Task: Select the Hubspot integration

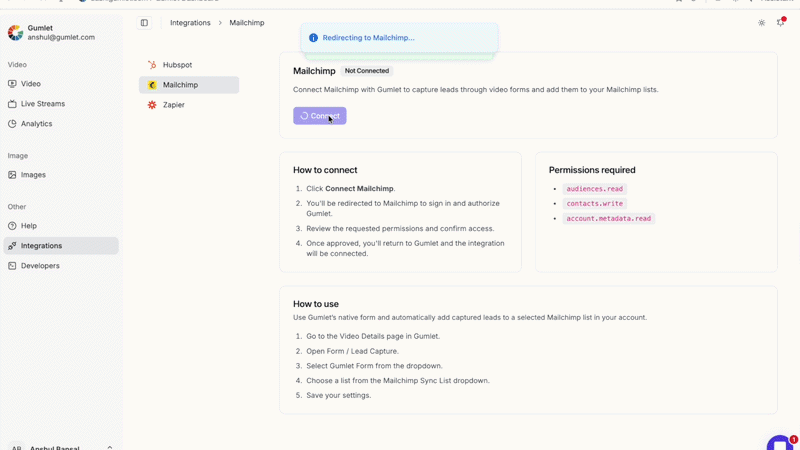Action: pyautogui.click(x=189, y=65)
